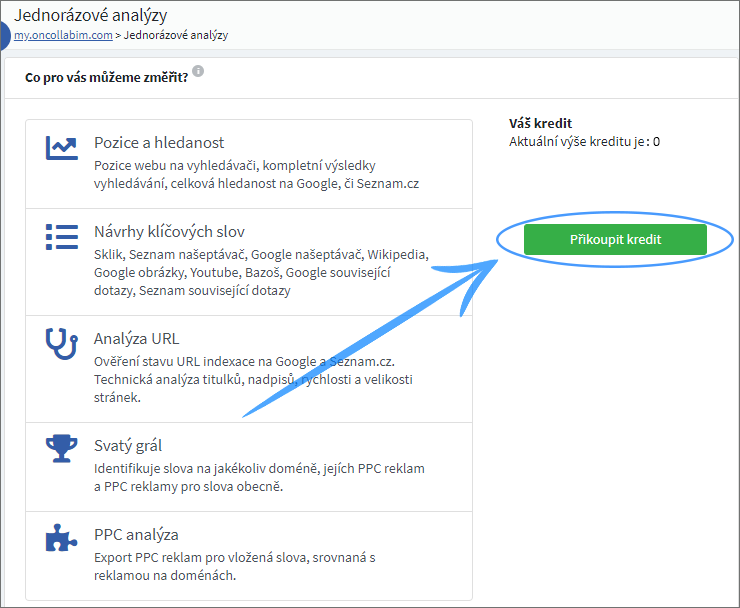
Task: Click the Svatý grál trophy icon
Action: pyautogui.click(x=62, y=448)
